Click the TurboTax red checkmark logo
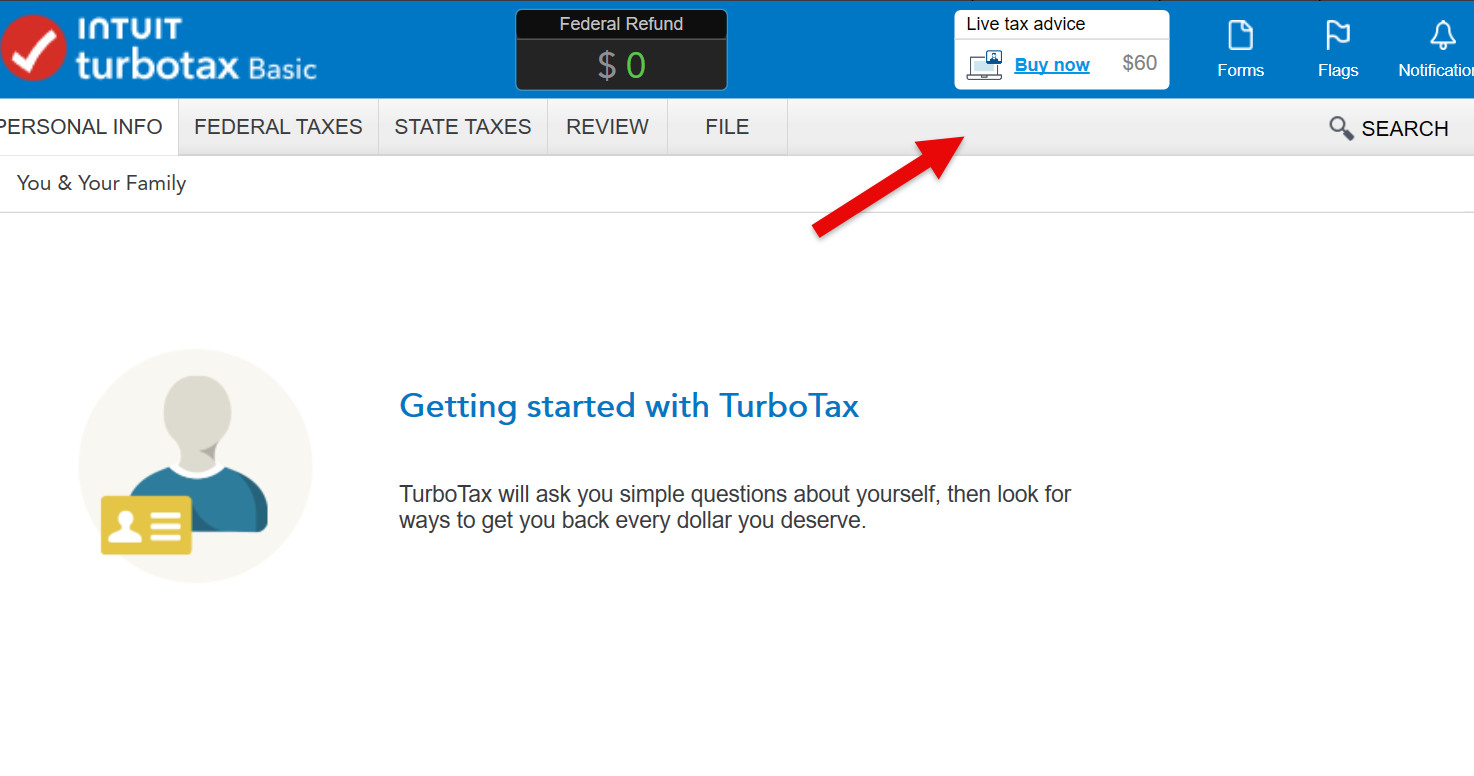 tap(32, 48)
